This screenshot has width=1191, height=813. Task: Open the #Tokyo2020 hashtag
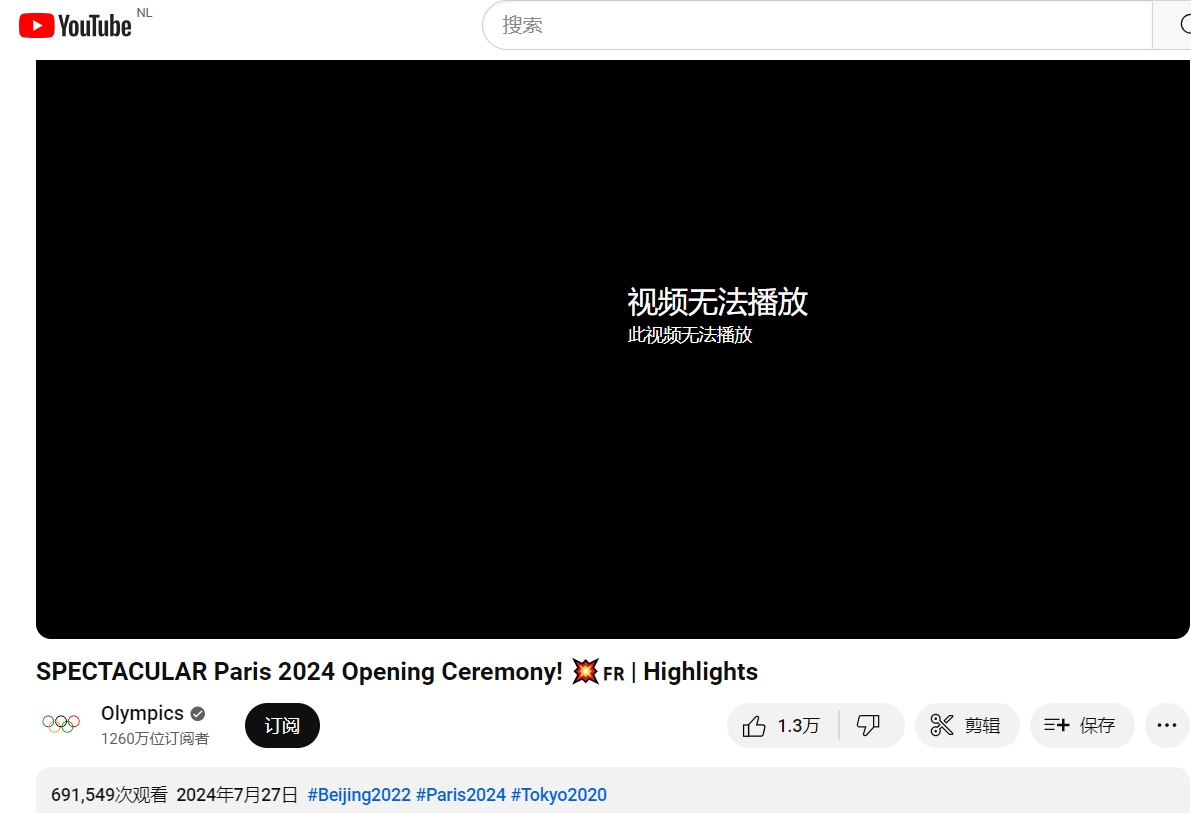coord(558,795)
